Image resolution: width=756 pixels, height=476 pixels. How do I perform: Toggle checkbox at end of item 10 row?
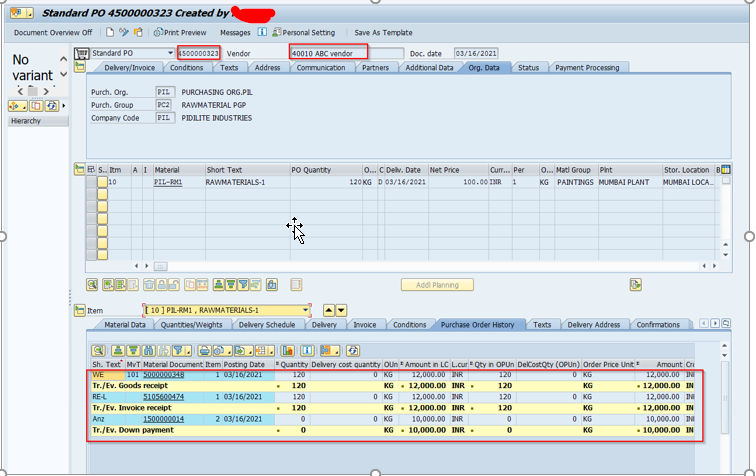tap(726, 181)
